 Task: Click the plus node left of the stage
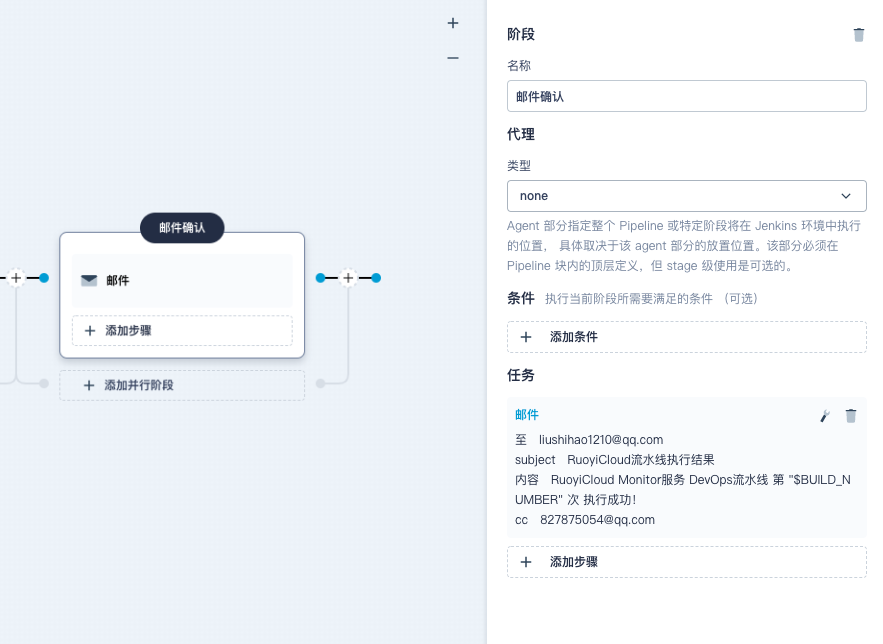[15, 278]
